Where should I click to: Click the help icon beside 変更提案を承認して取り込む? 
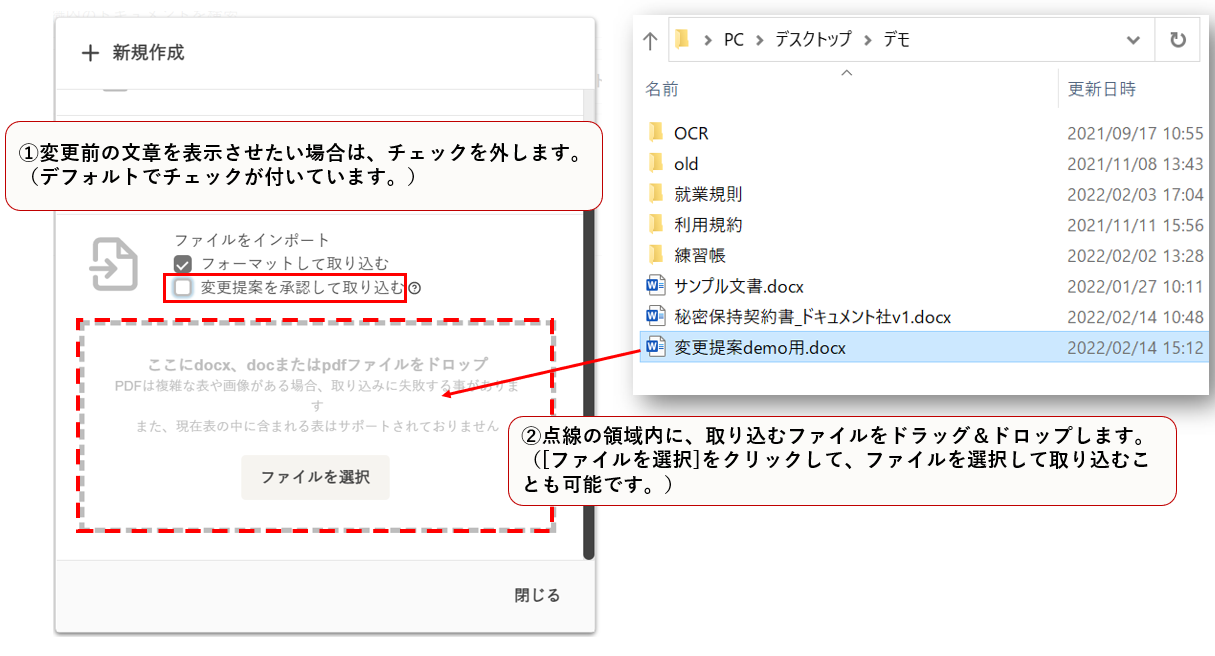415,289
